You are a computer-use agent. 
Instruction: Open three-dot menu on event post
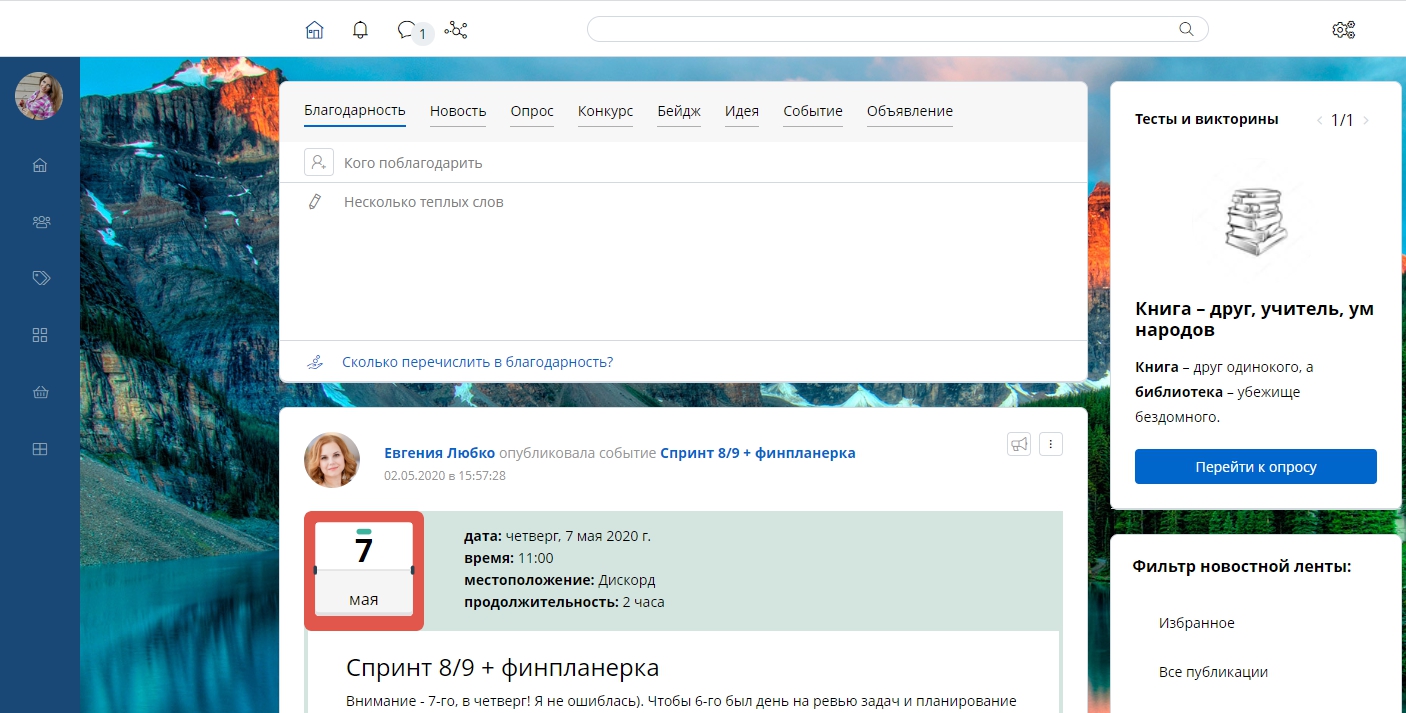click(1050, 444)
